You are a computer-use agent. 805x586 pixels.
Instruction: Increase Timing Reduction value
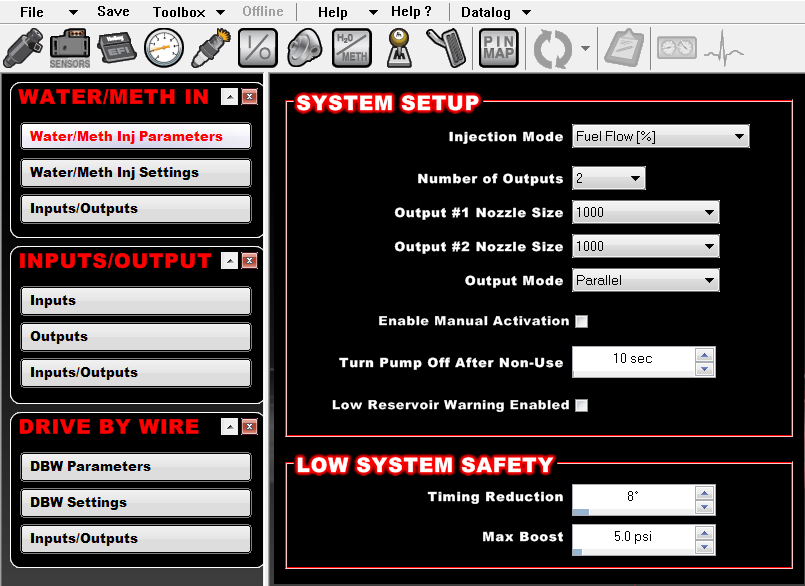pos(704,493)
